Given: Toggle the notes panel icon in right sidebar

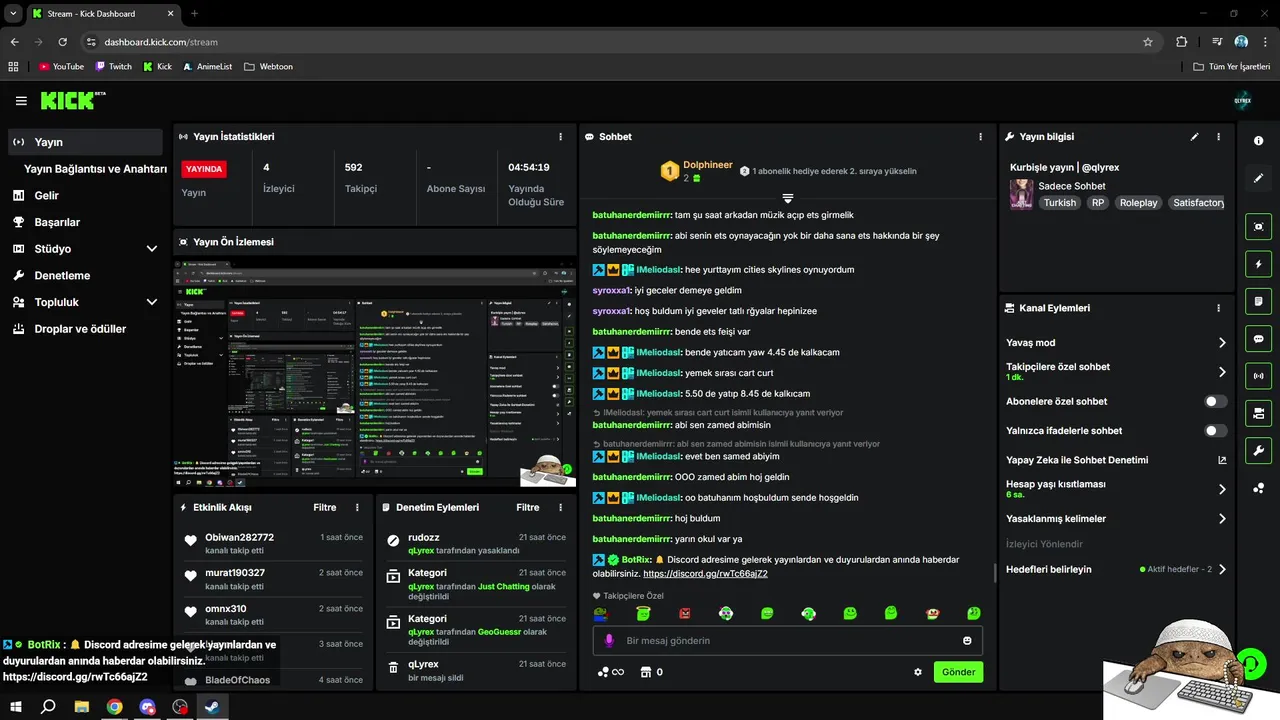Looking at the screenshot, I should 1258,301.
